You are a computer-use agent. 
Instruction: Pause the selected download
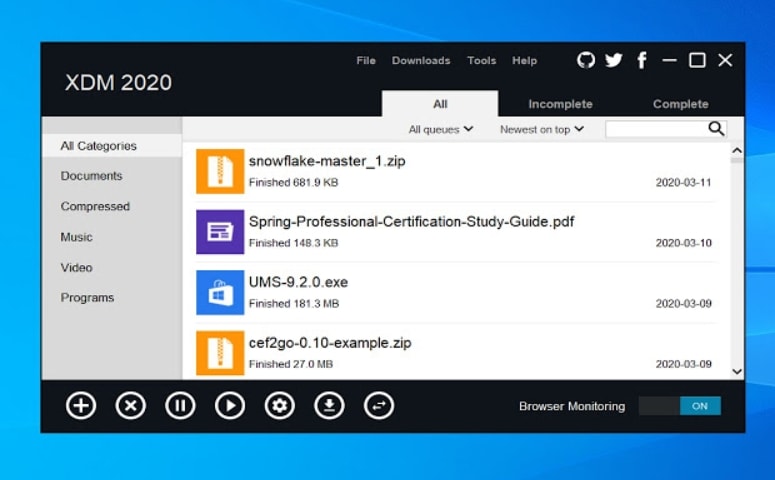(180, 406)
